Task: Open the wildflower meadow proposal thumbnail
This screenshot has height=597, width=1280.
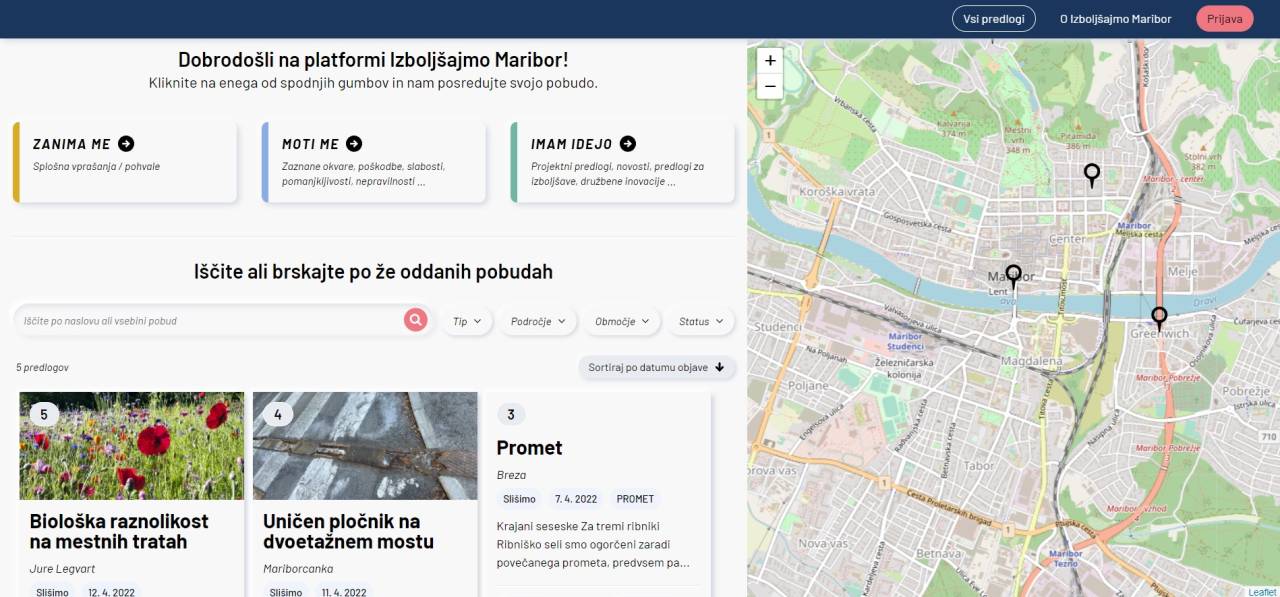Action: pos(132,446)
